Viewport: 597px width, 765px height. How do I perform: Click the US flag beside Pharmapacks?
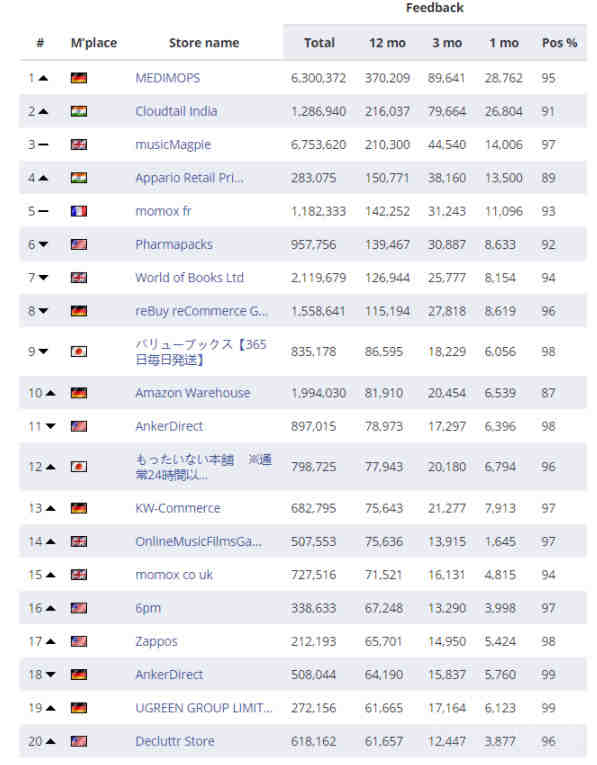[x=79, y=244]
